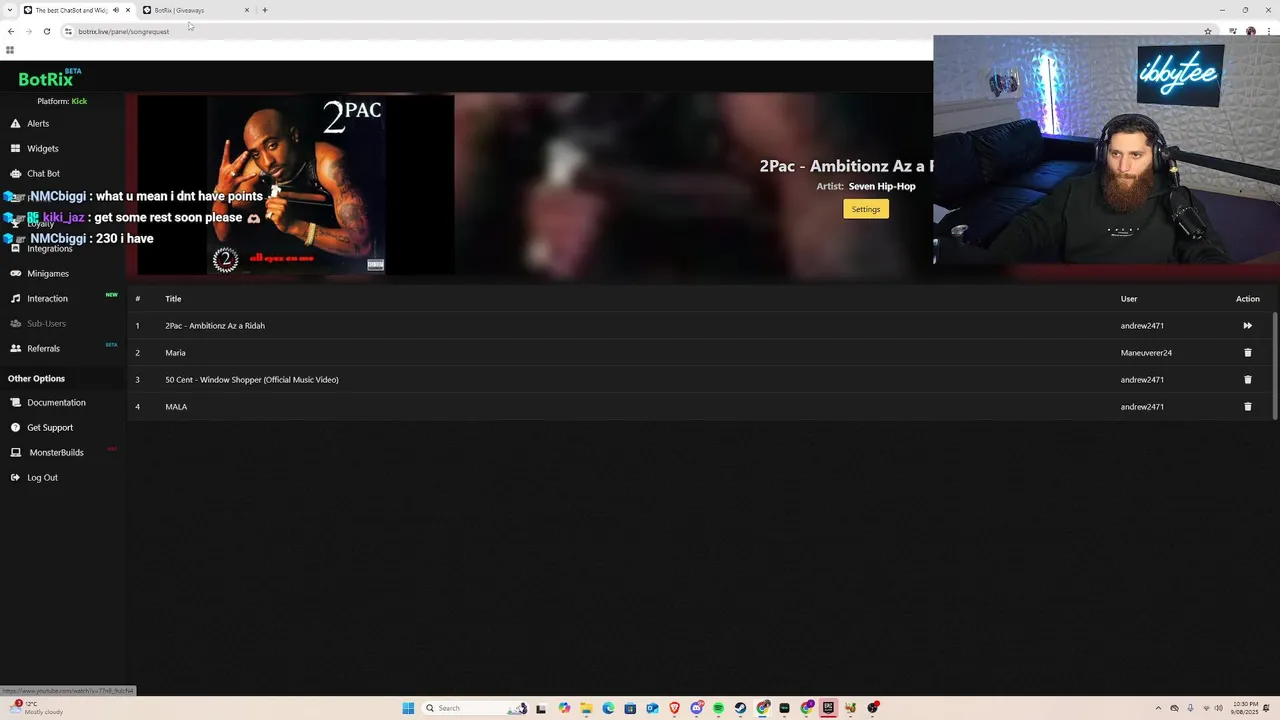The image size is (1280, 720).
Task: Remove 50 Cent Window Shopper from queue
Action: tap(1247, 379)
